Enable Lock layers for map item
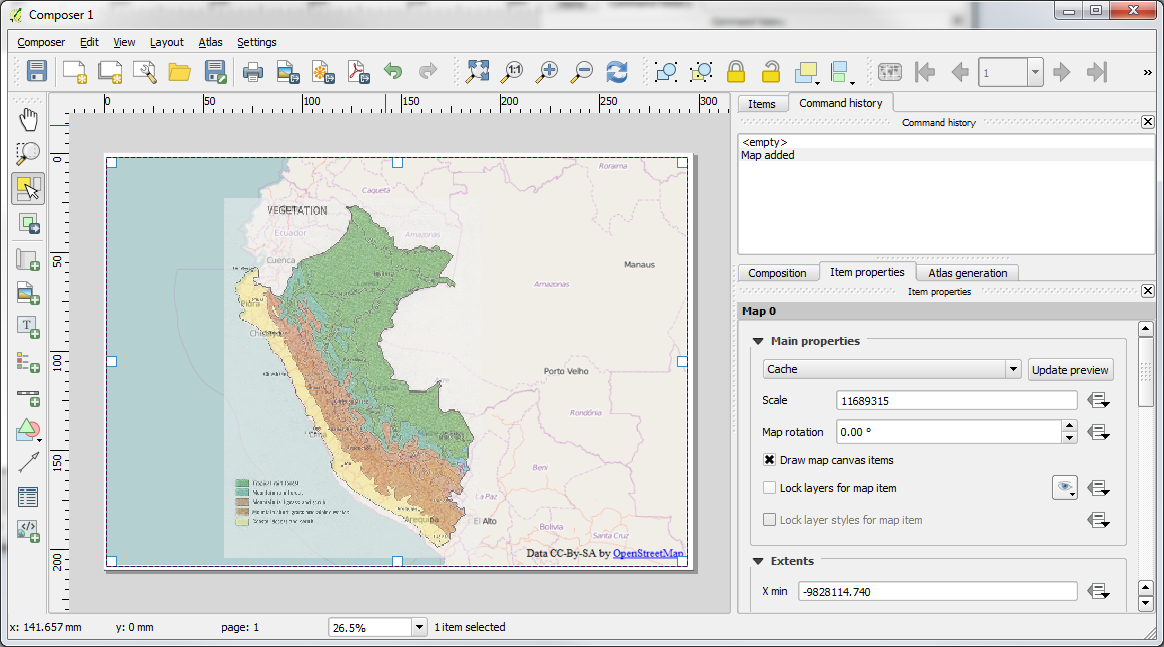 pos(769,488)
